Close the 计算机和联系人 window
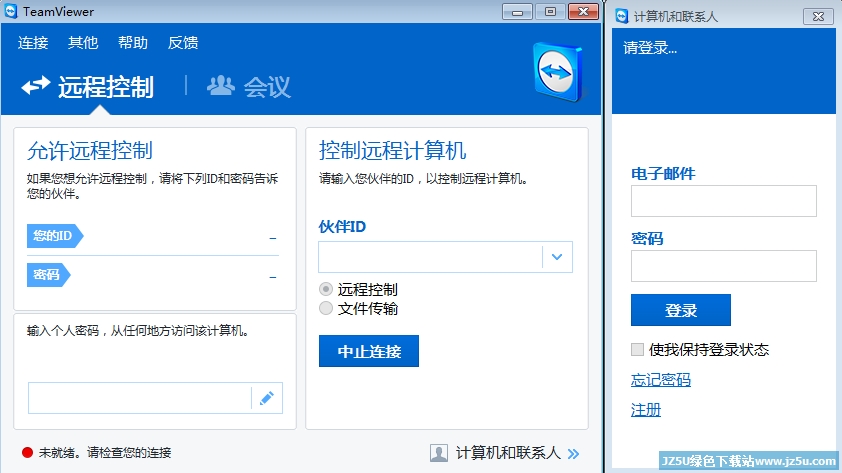 tap(818, 17)
